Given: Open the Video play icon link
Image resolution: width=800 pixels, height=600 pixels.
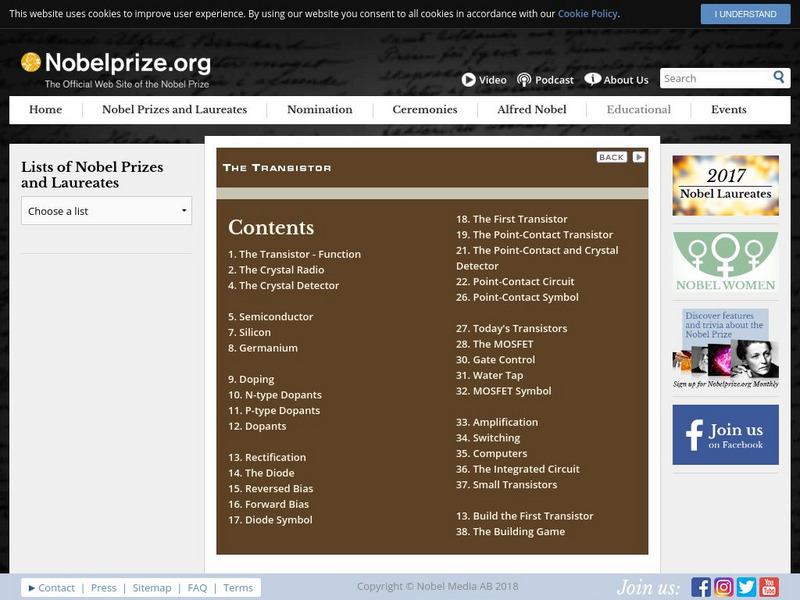Looking at the screenshot, I should tap(468, 80).
